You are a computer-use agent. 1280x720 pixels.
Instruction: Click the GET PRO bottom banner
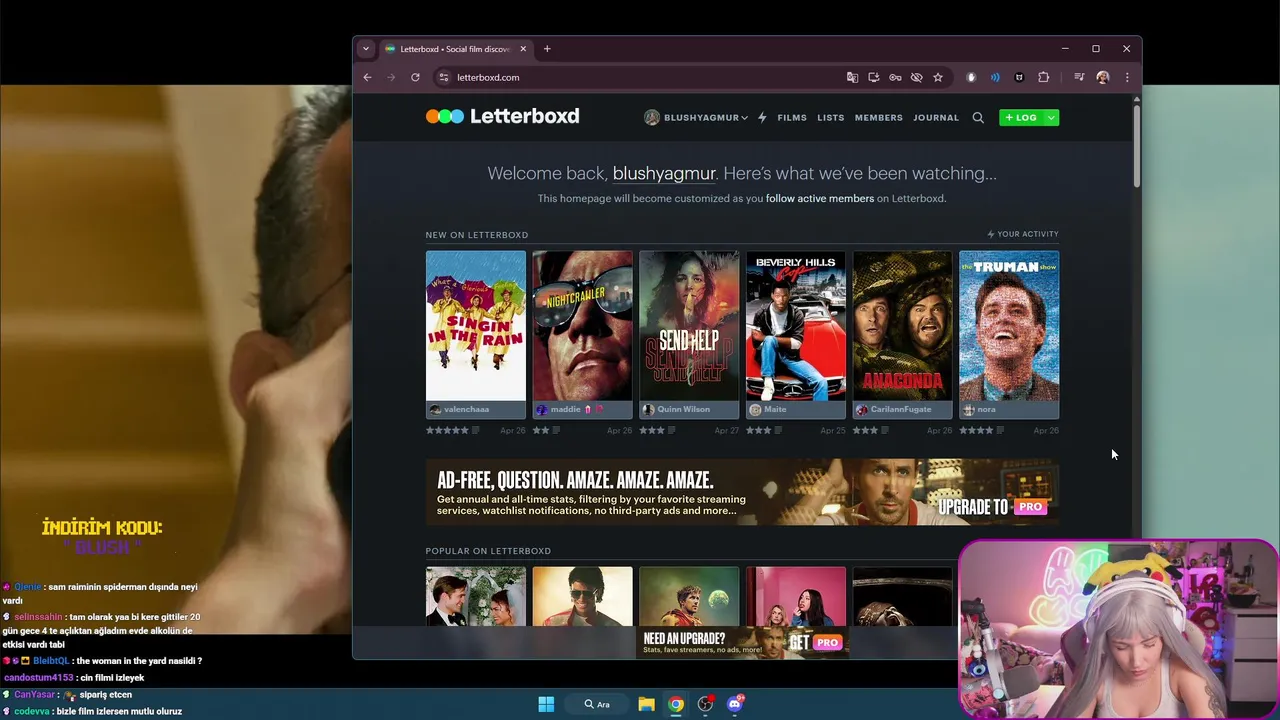(x=742, y=642)
